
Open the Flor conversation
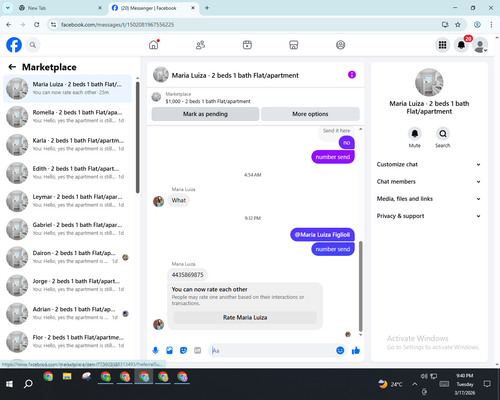tap(67, 341)
